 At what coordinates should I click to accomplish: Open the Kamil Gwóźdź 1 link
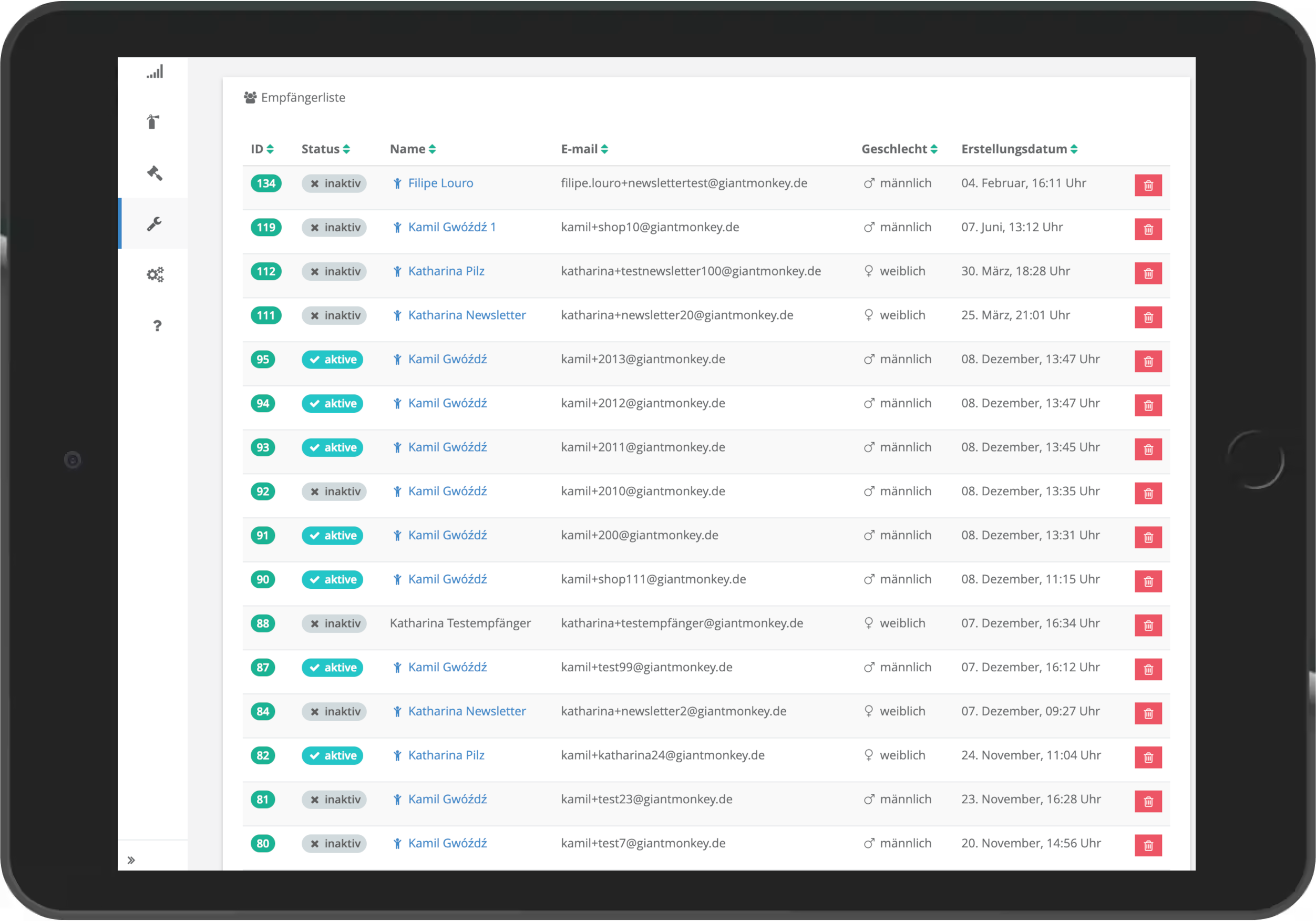pyautogui.click(x=451, y=227)
